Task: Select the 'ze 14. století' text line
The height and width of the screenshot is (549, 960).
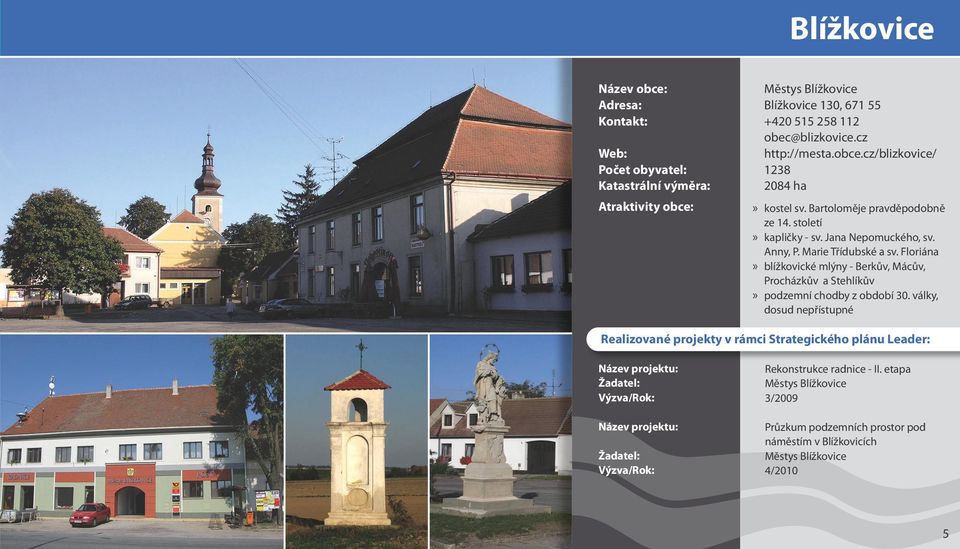Action: pyautogui.click(x=793, y=223)
